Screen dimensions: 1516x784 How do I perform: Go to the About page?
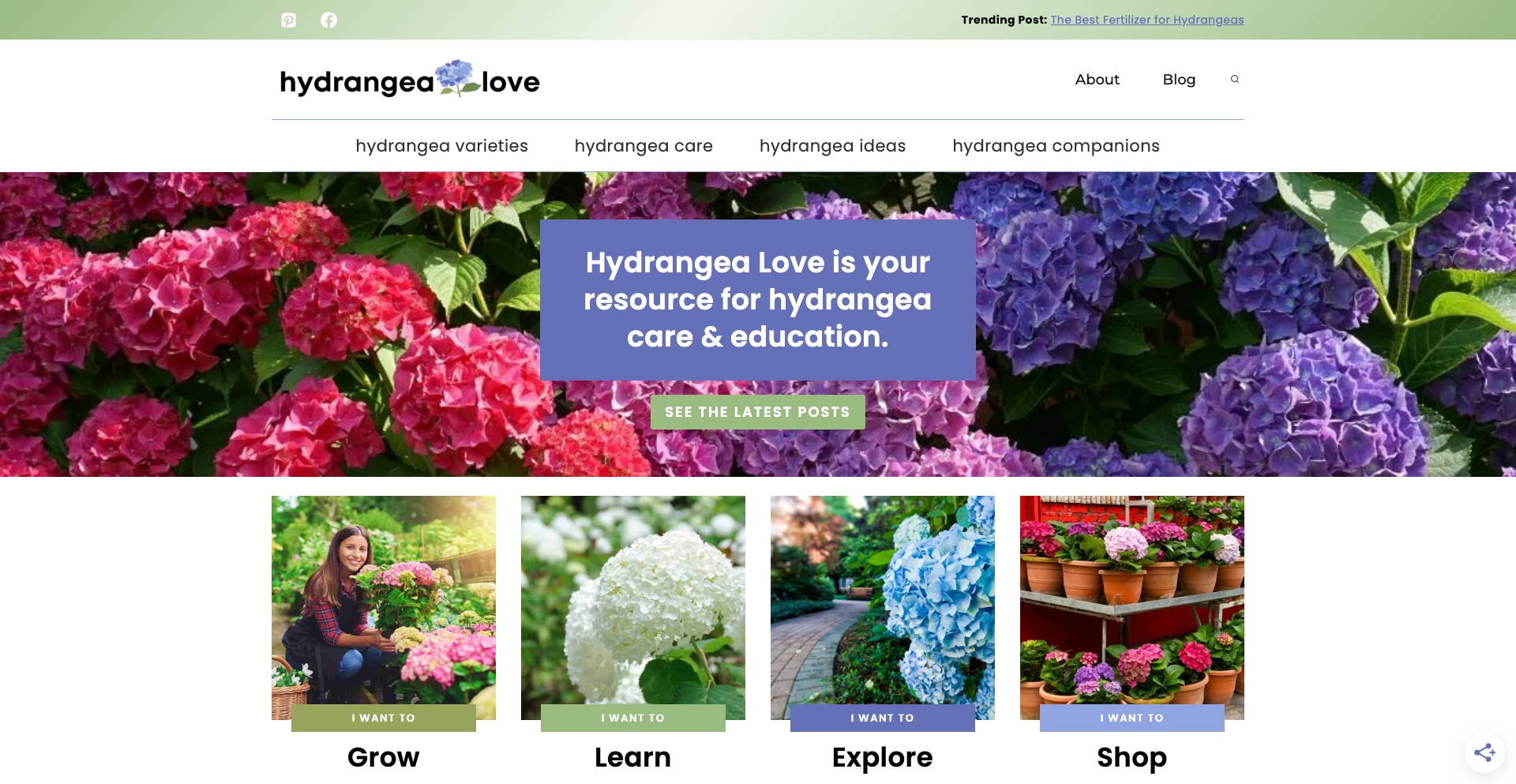[x=1097, y=79]
